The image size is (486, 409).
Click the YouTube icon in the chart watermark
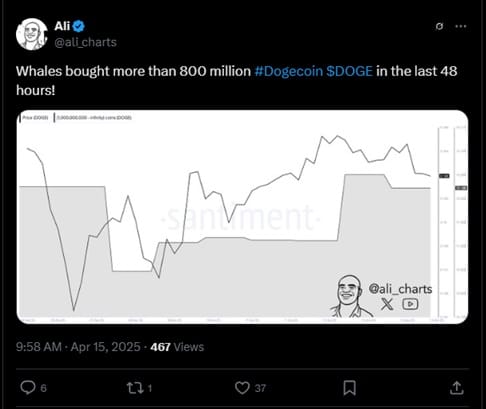(x=410, y=304)
